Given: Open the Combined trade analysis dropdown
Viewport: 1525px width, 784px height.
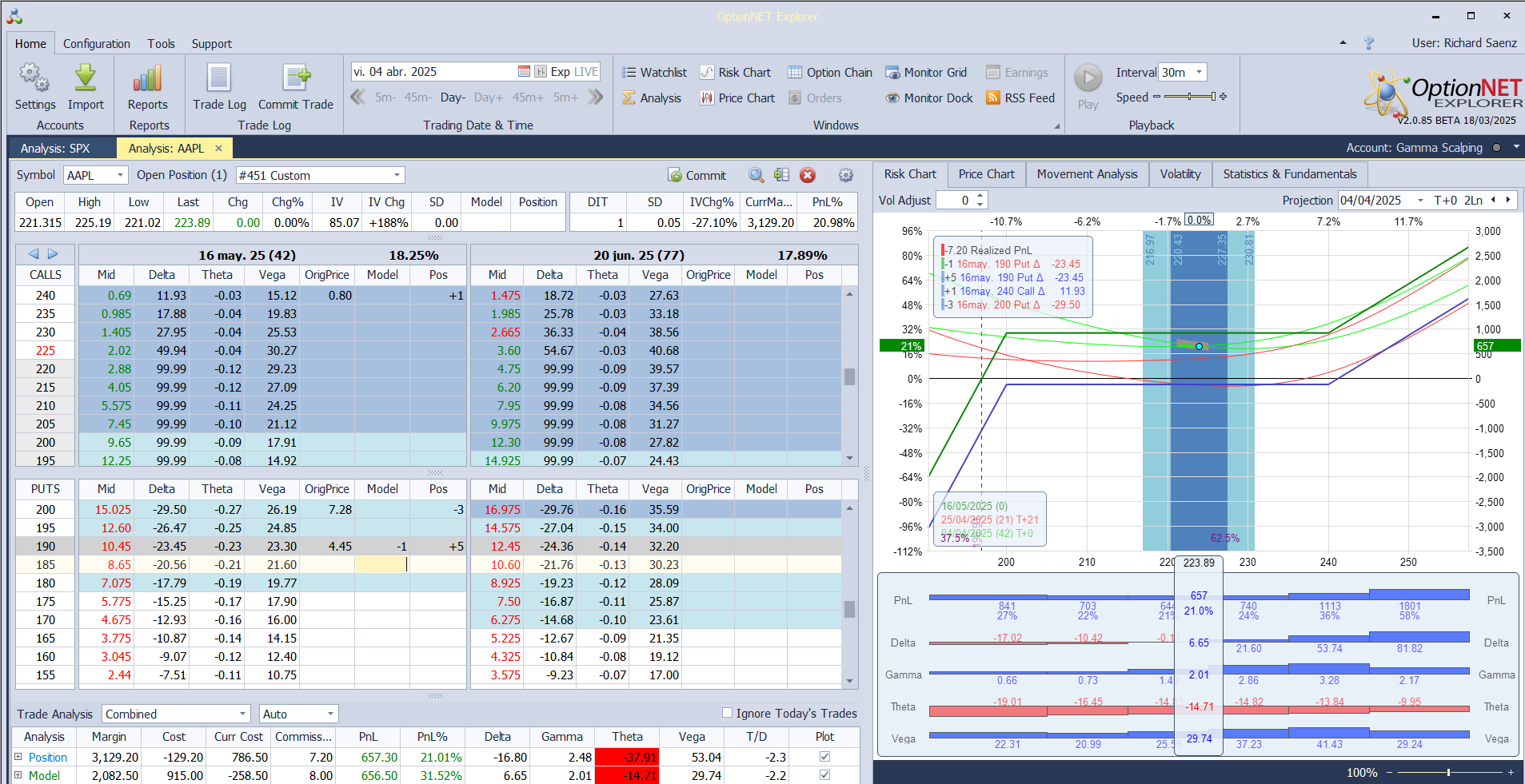Looking at the screenshot, I should pos(242,714).
